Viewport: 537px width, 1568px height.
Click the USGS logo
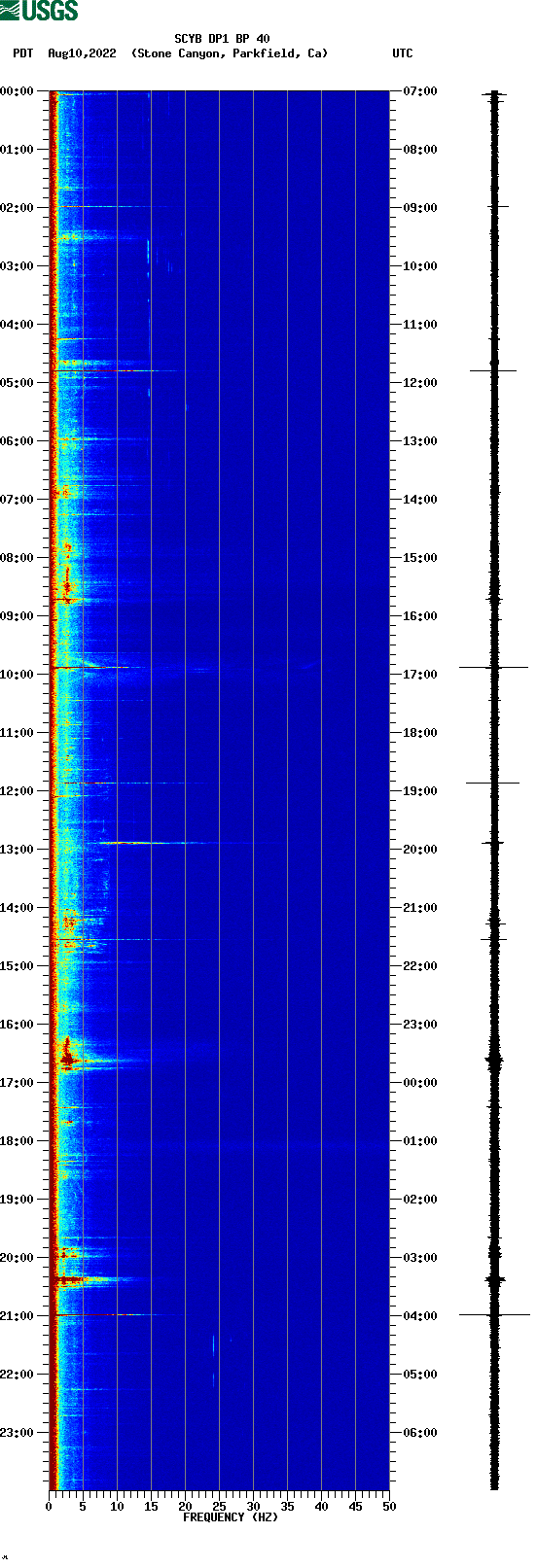39,11
